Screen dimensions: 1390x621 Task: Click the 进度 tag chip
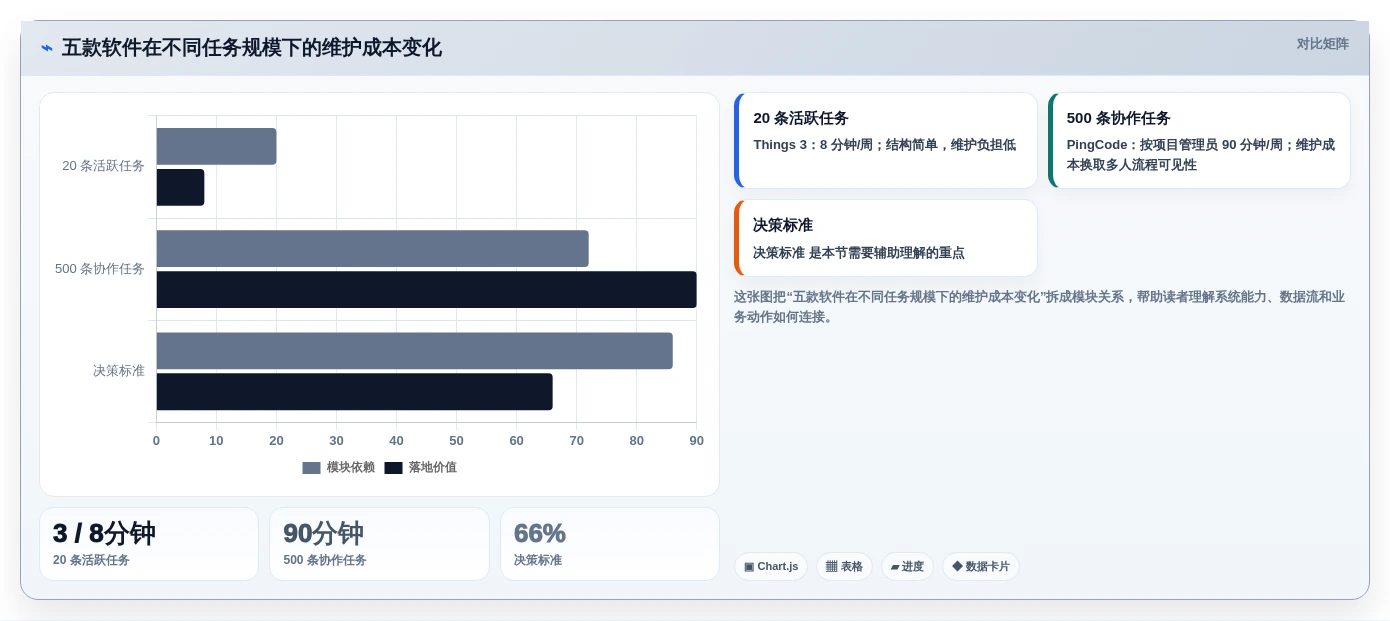coord(907,567)
